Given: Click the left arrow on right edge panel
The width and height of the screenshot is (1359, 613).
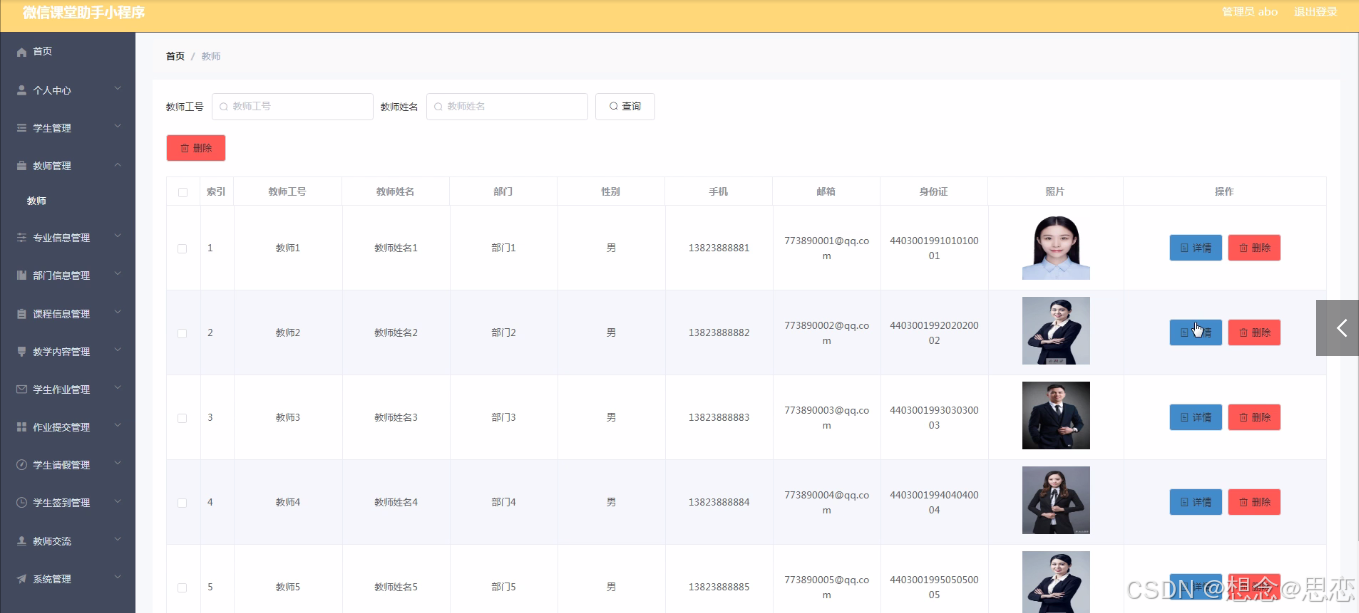Looking at the screenshot, I should (x=1342, y=328).
